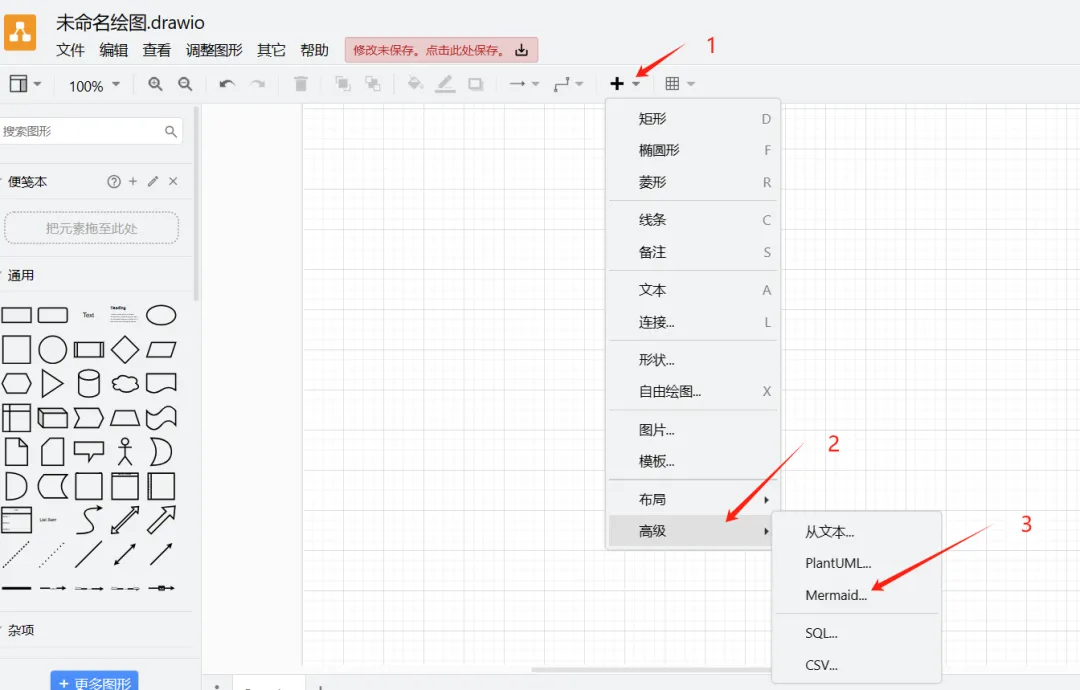This screenshot has width=1080, height=690.
Task: Choose 图片... from insert menu
Action: coord(692,430)
